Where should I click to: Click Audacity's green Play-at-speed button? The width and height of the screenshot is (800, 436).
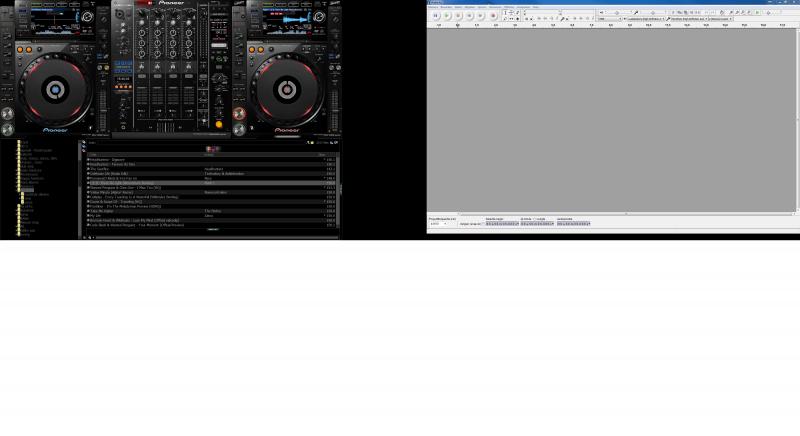coord(757,12)
